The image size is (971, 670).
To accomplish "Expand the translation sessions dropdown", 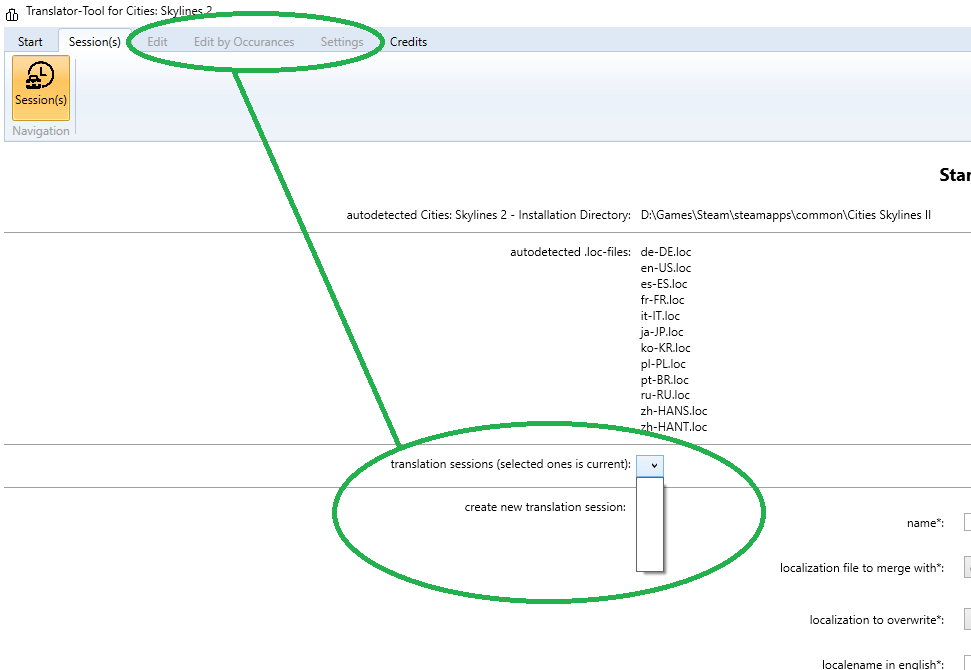I will (651, 464).
